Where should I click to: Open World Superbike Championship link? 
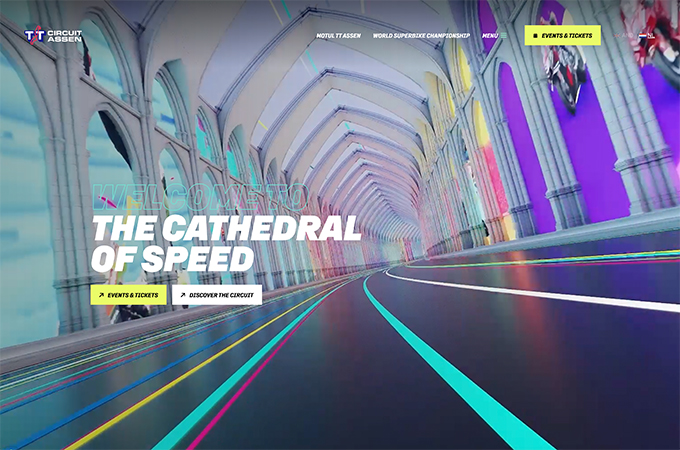421,36
